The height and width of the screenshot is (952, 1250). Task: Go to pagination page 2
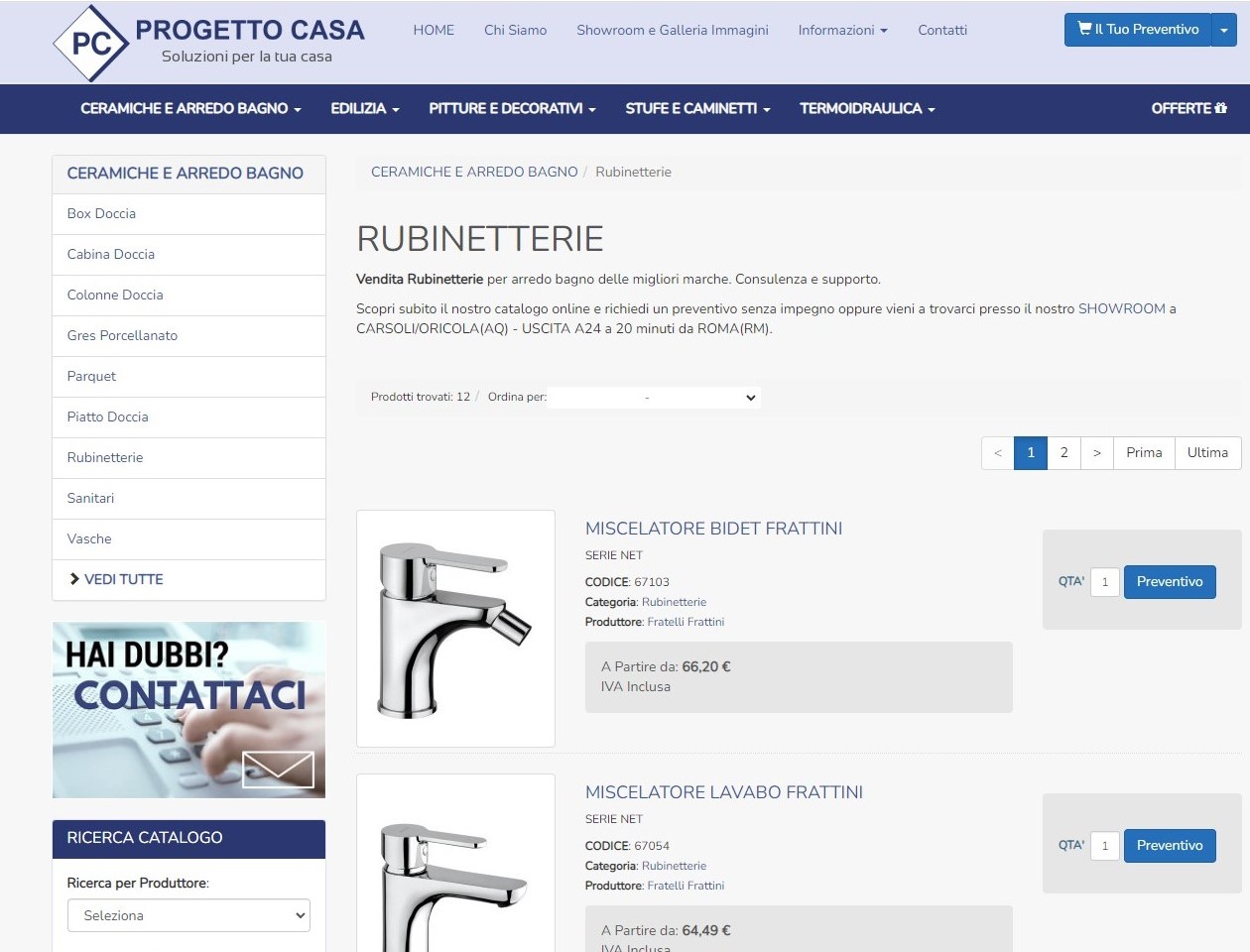(x=1063, y=453)
